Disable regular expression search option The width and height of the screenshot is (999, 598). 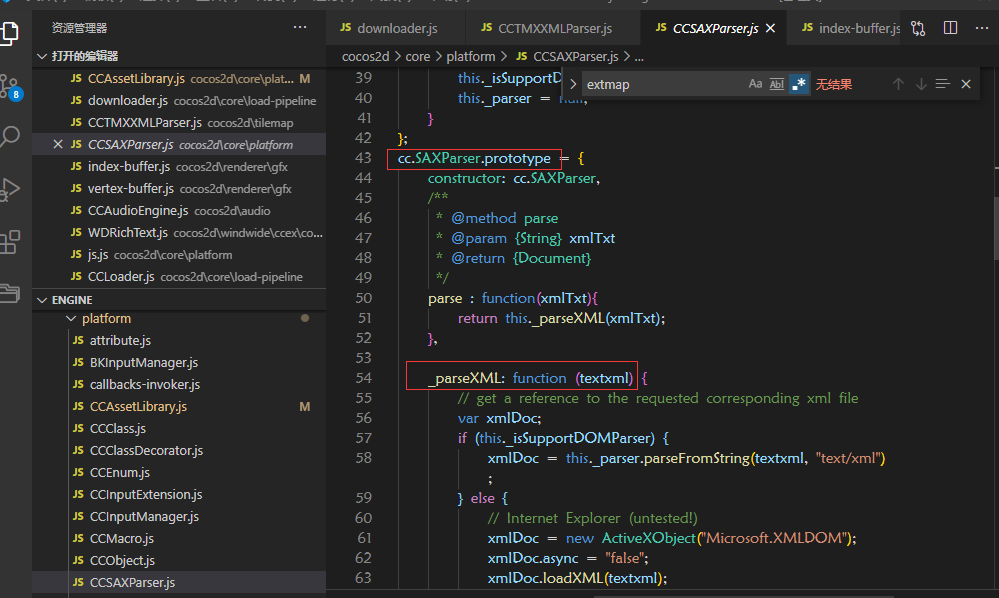tap(798, 84)
